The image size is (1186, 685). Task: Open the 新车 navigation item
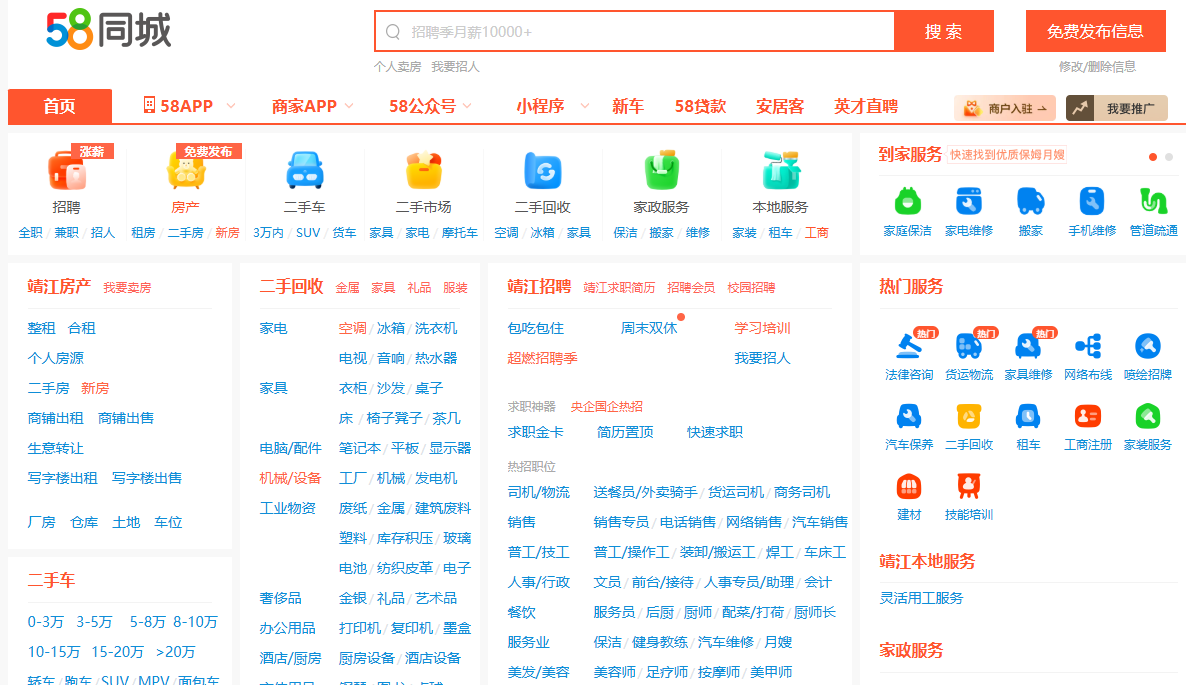pos(628,107)
